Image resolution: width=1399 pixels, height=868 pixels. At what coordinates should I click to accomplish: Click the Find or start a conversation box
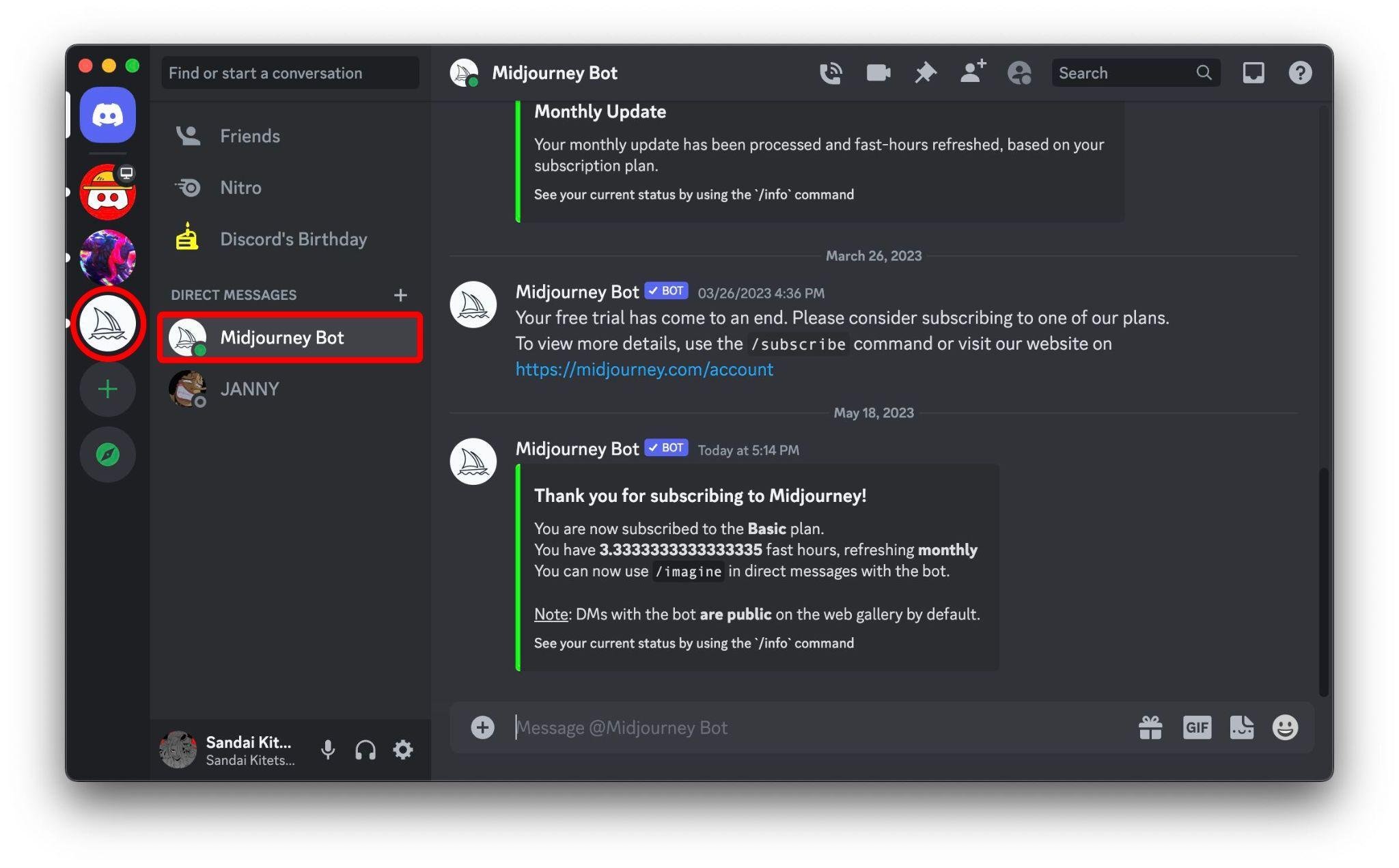(x=290, y=73)
